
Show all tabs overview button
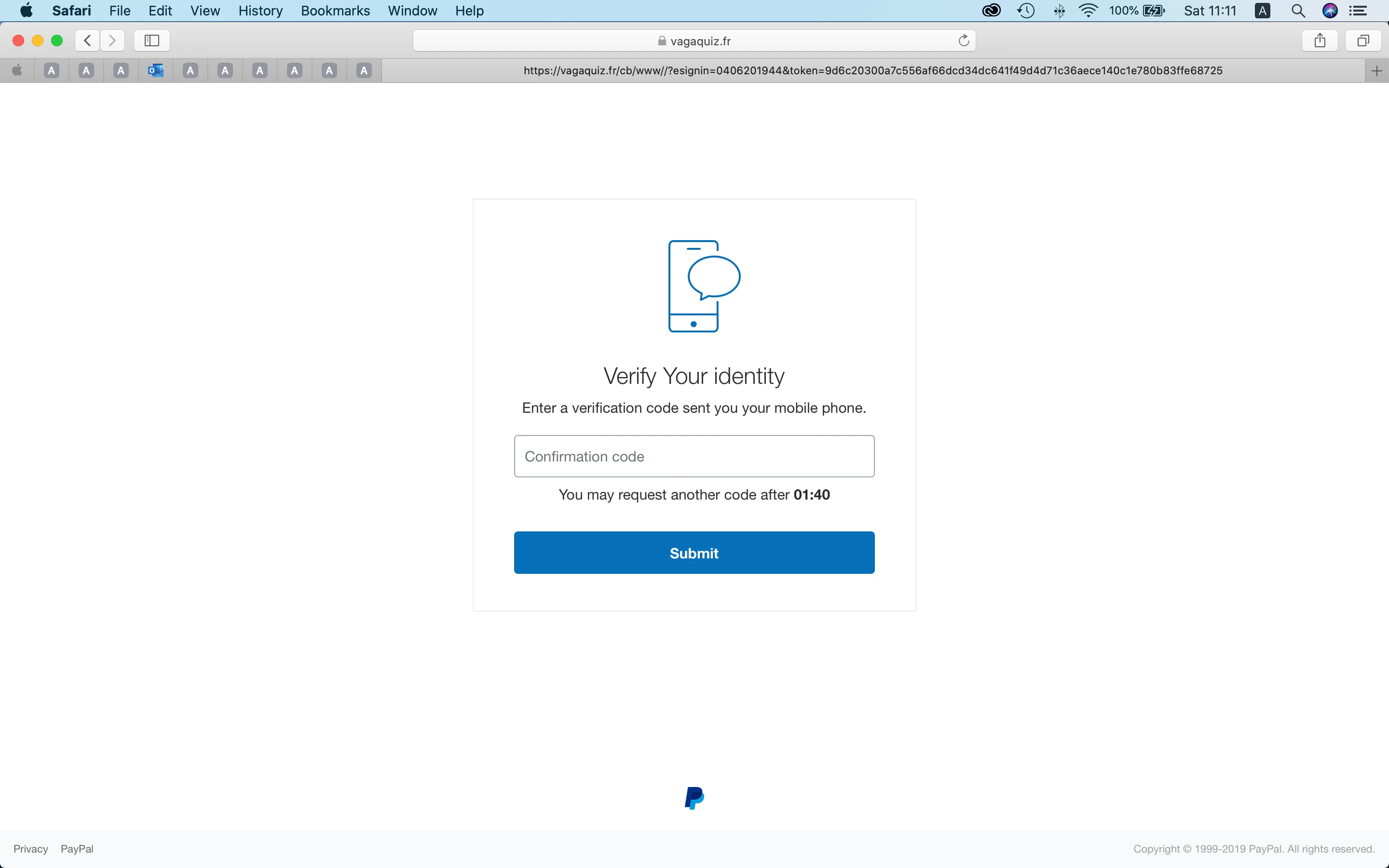point(1363,40)
